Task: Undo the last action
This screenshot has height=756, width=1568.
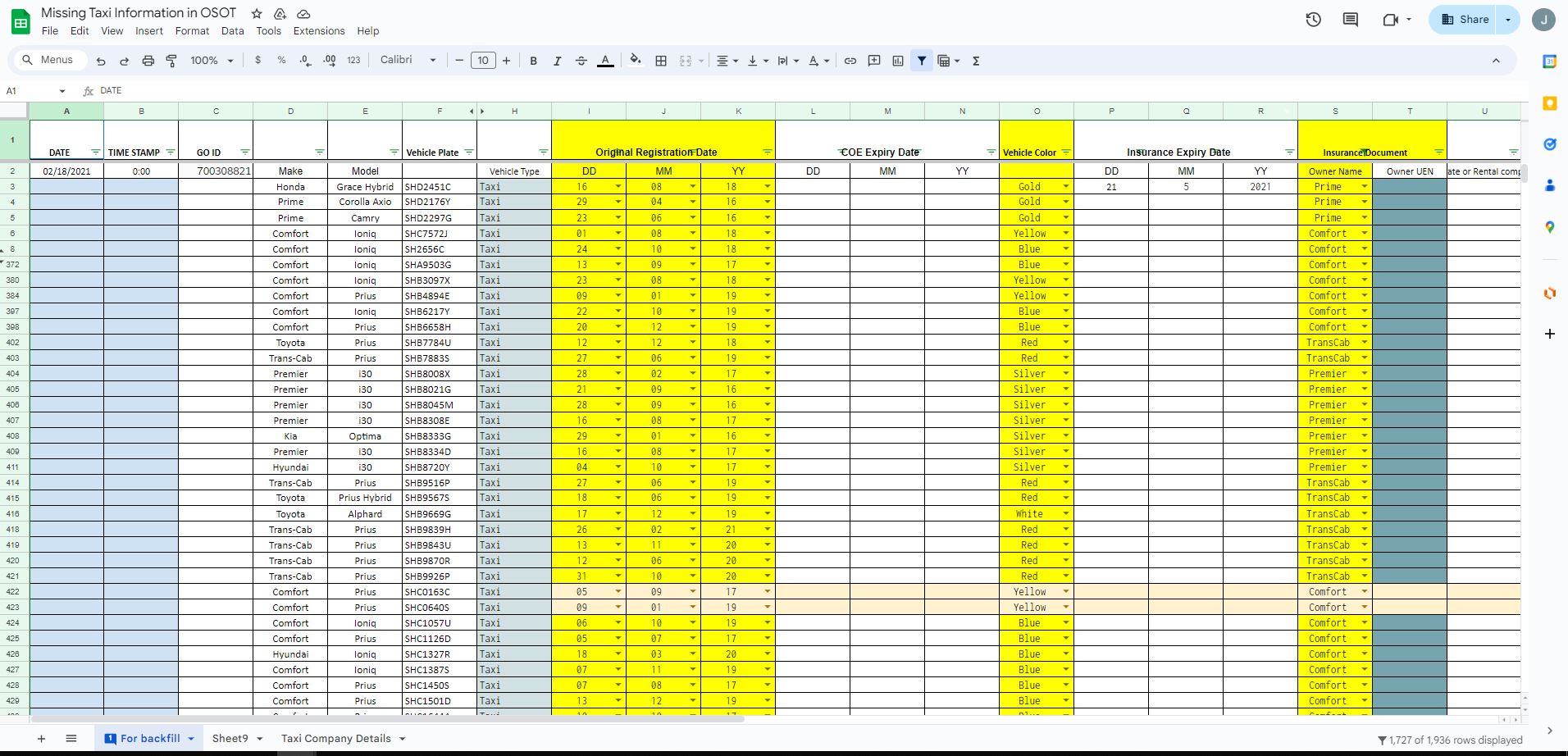Action: (101, 61)
